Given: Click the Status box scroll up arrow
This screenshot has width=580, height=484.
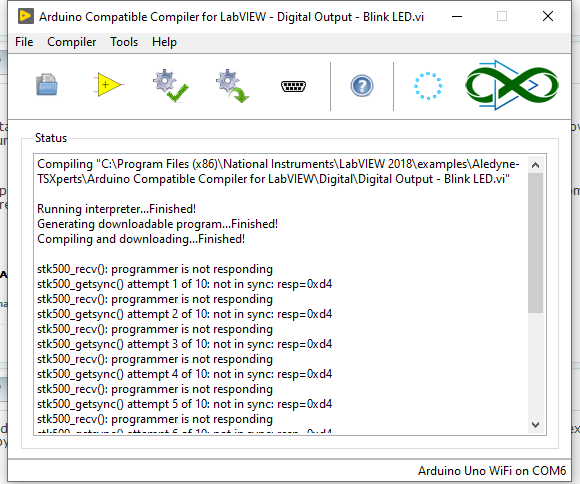Looking at the screenshot, I should (535, 165).
